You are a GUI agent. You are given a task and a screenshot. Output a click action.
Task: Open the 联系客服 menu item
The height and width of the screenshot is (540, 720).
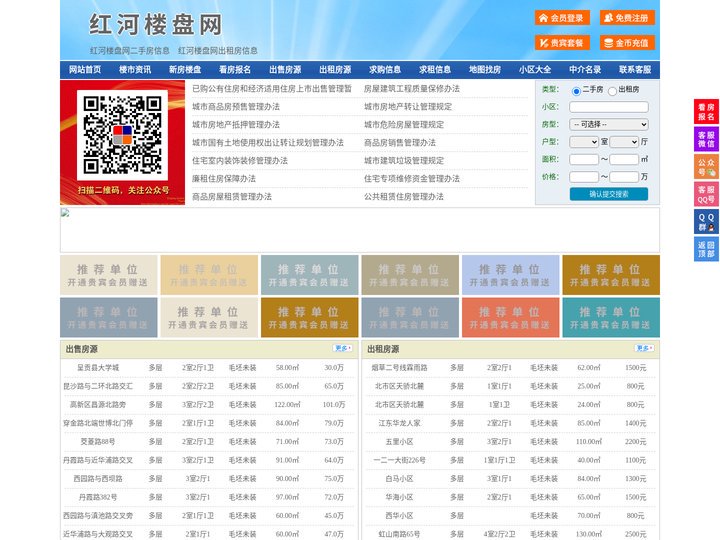point(635,70)
